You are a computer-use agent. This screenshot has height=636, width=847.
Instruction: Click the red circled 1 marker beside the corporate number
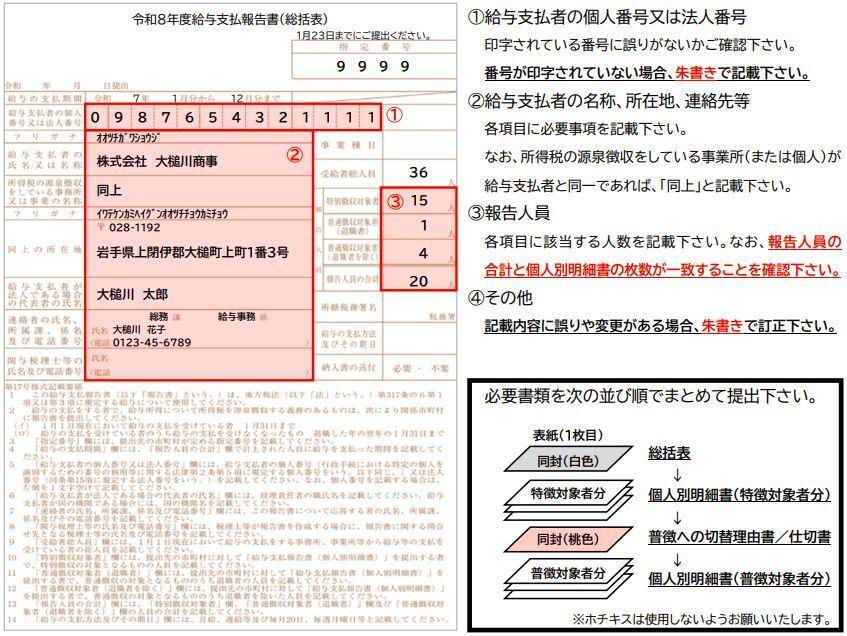[x=394, y=114]
